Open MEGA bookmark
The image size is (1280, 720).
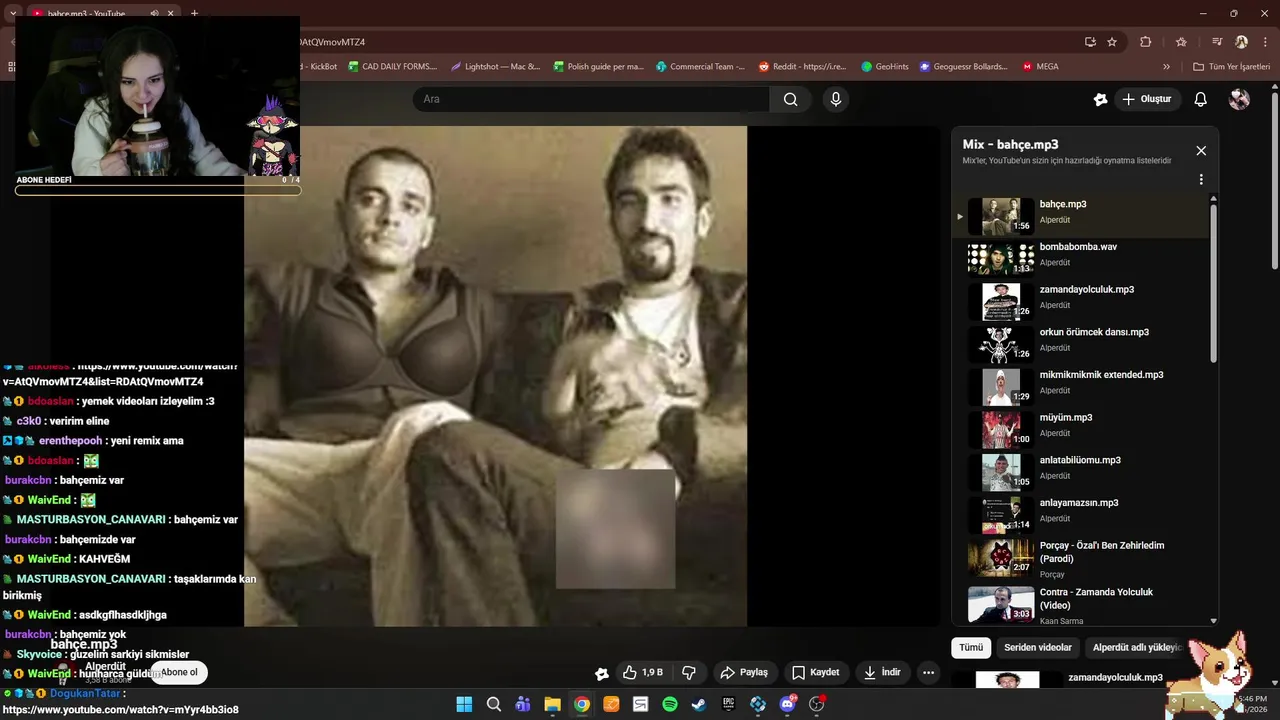click(1040, 67)
